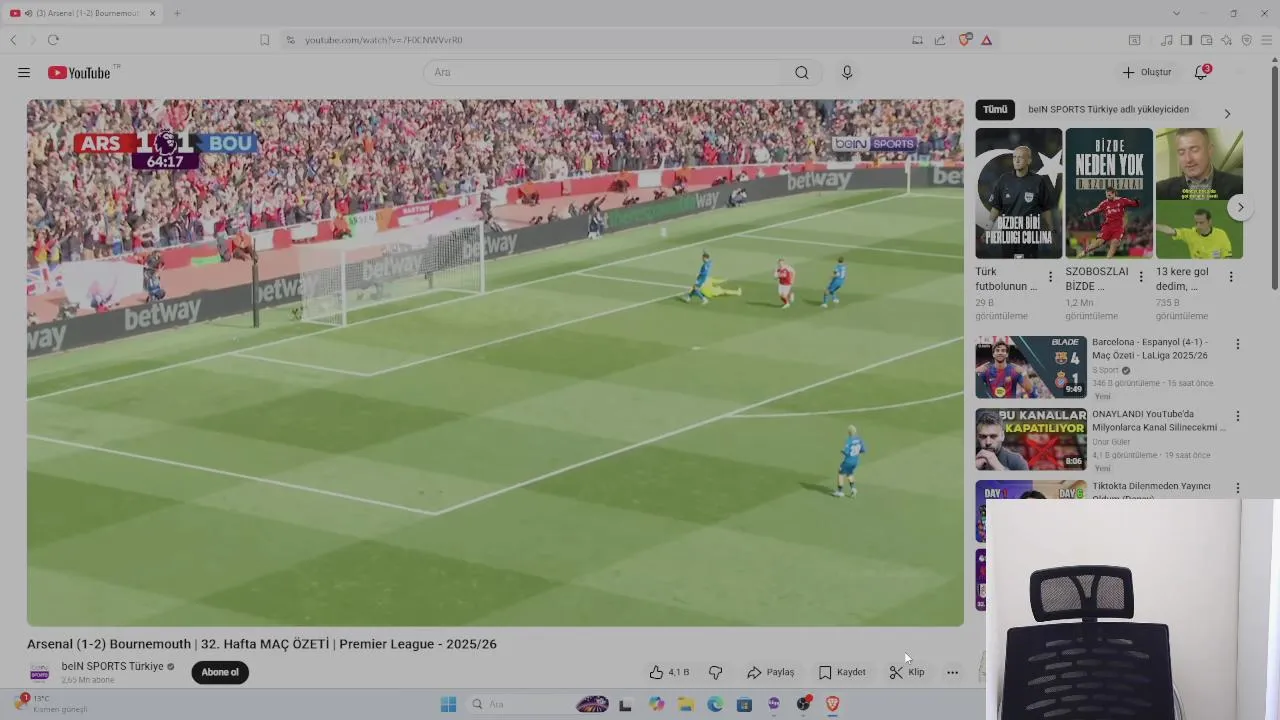Go to the YouTube home logo
This screenshot has height=720, width=1280.
pos(80,73)
